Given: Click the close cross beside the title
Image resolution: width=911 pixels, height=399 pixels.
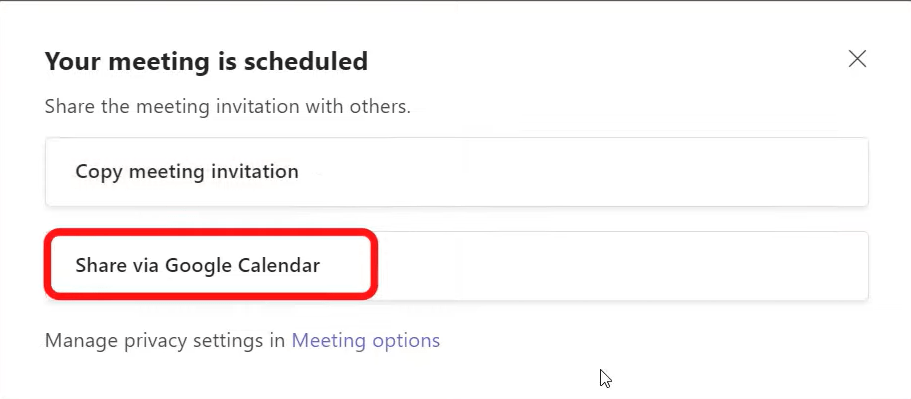Looking at the screenshot, I should (x=857, y=59).
